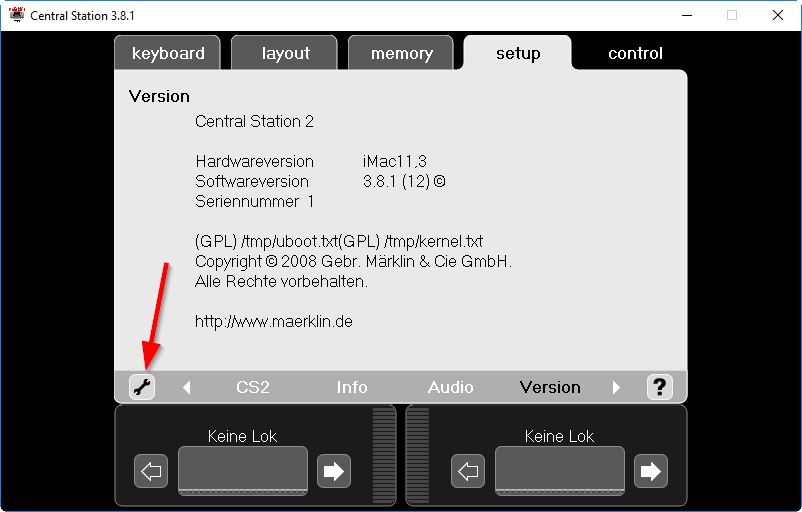
Task: Click the left arrow in the left locomotive panel
Action: pyautogui.click(x=151, y=471)
